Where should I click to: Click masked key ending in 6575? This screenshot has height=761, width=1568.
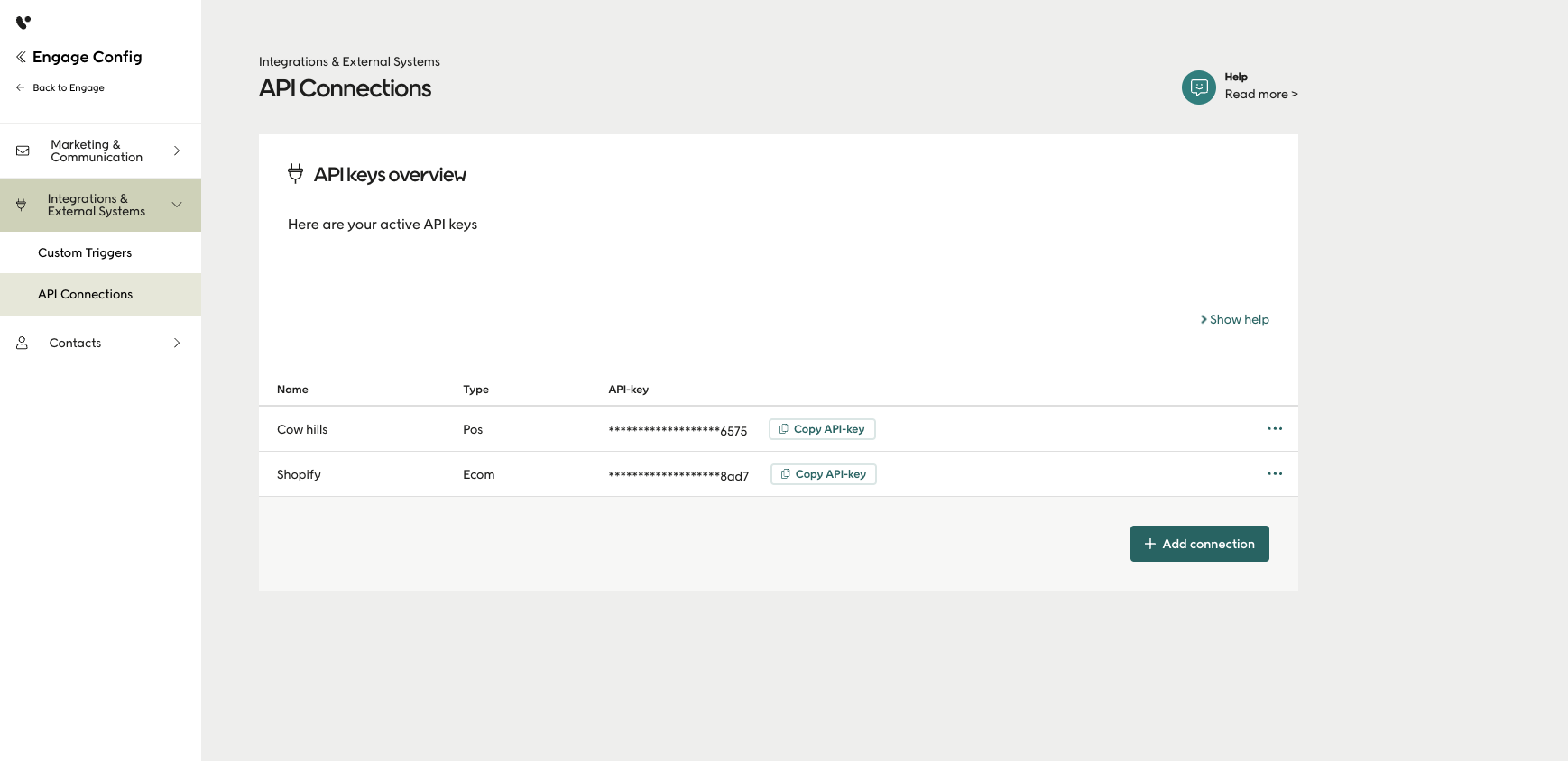tap(678, 430)
